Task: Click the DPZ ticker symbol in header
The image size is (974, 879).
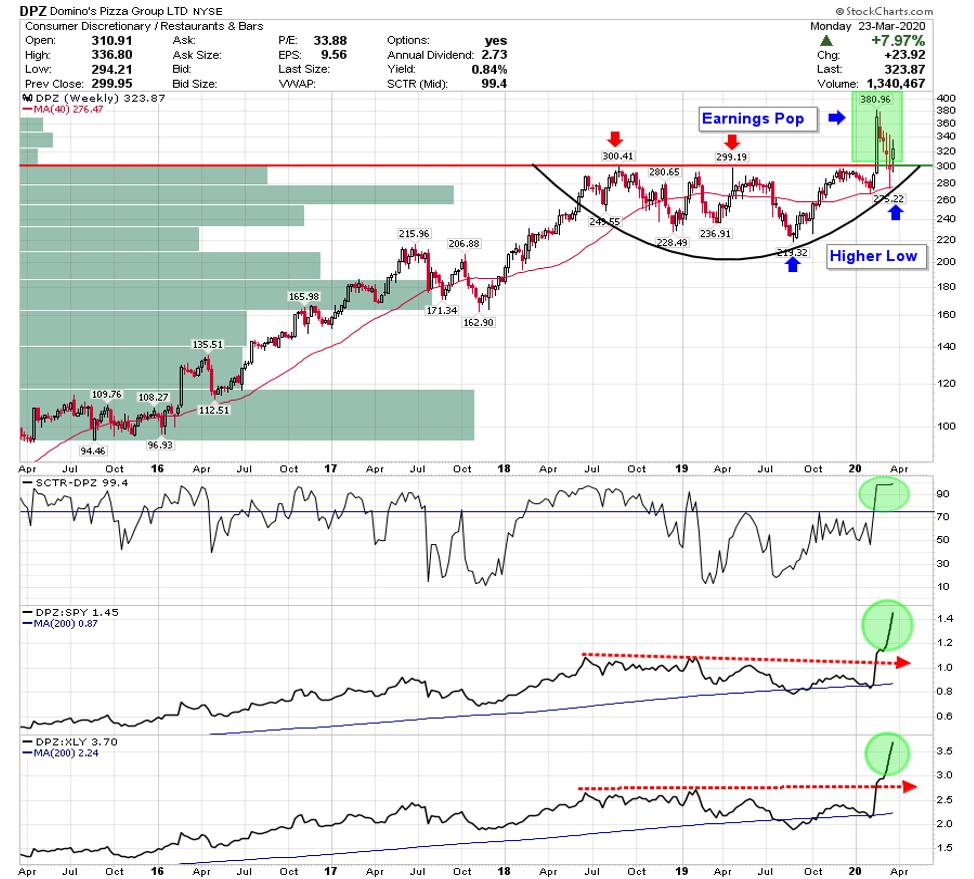Action: (x=35, y=12)
